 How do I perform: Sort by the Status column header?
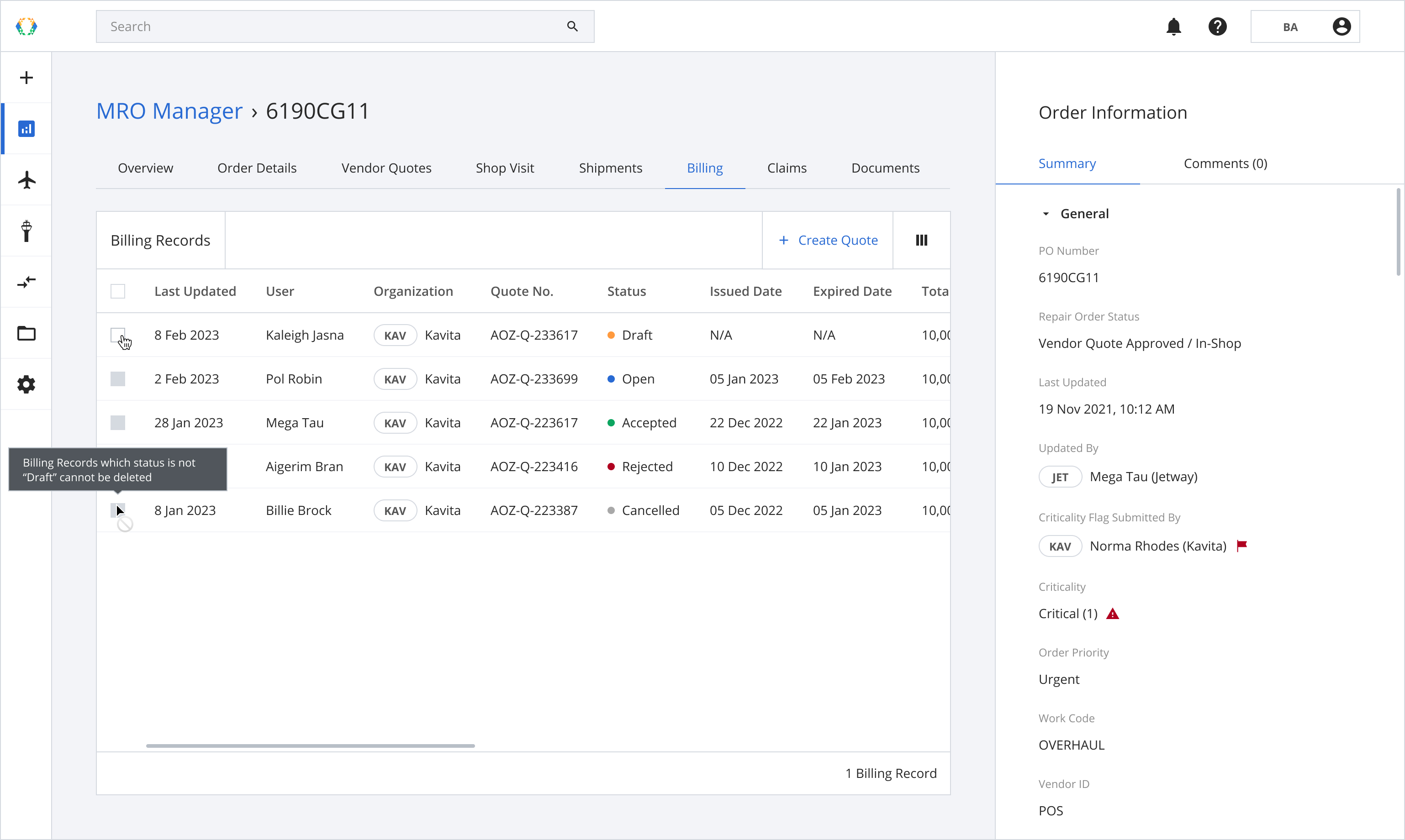626,291
